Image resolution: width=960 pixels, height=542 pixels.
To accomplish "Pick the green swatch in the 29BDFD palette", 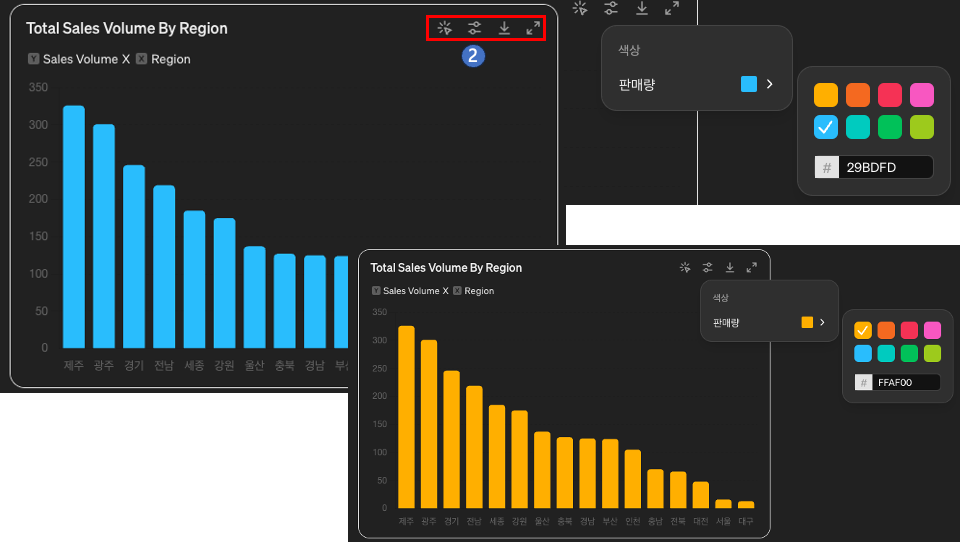I will (890, 127).
